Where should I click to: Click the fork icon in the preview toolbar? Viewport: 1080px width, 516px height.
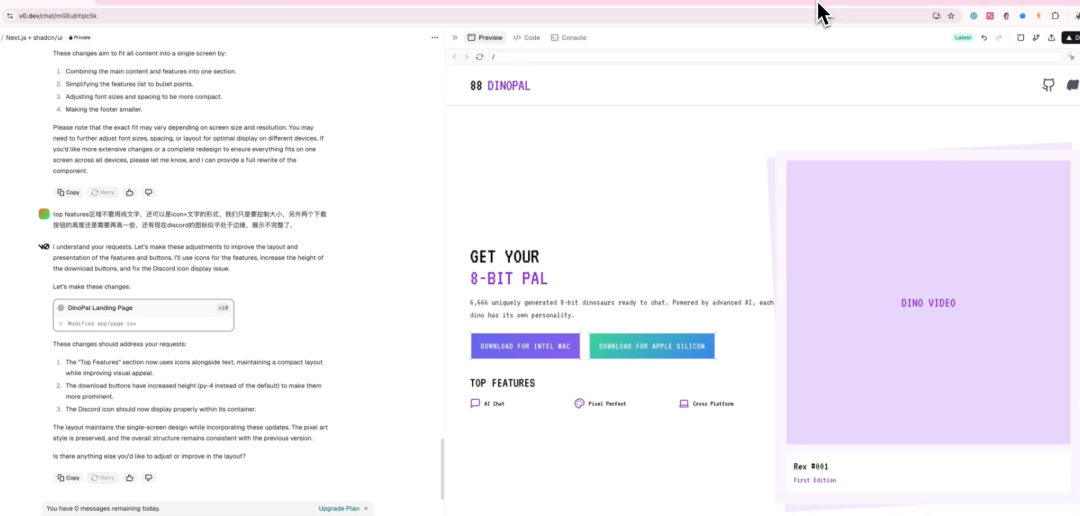1035,38
